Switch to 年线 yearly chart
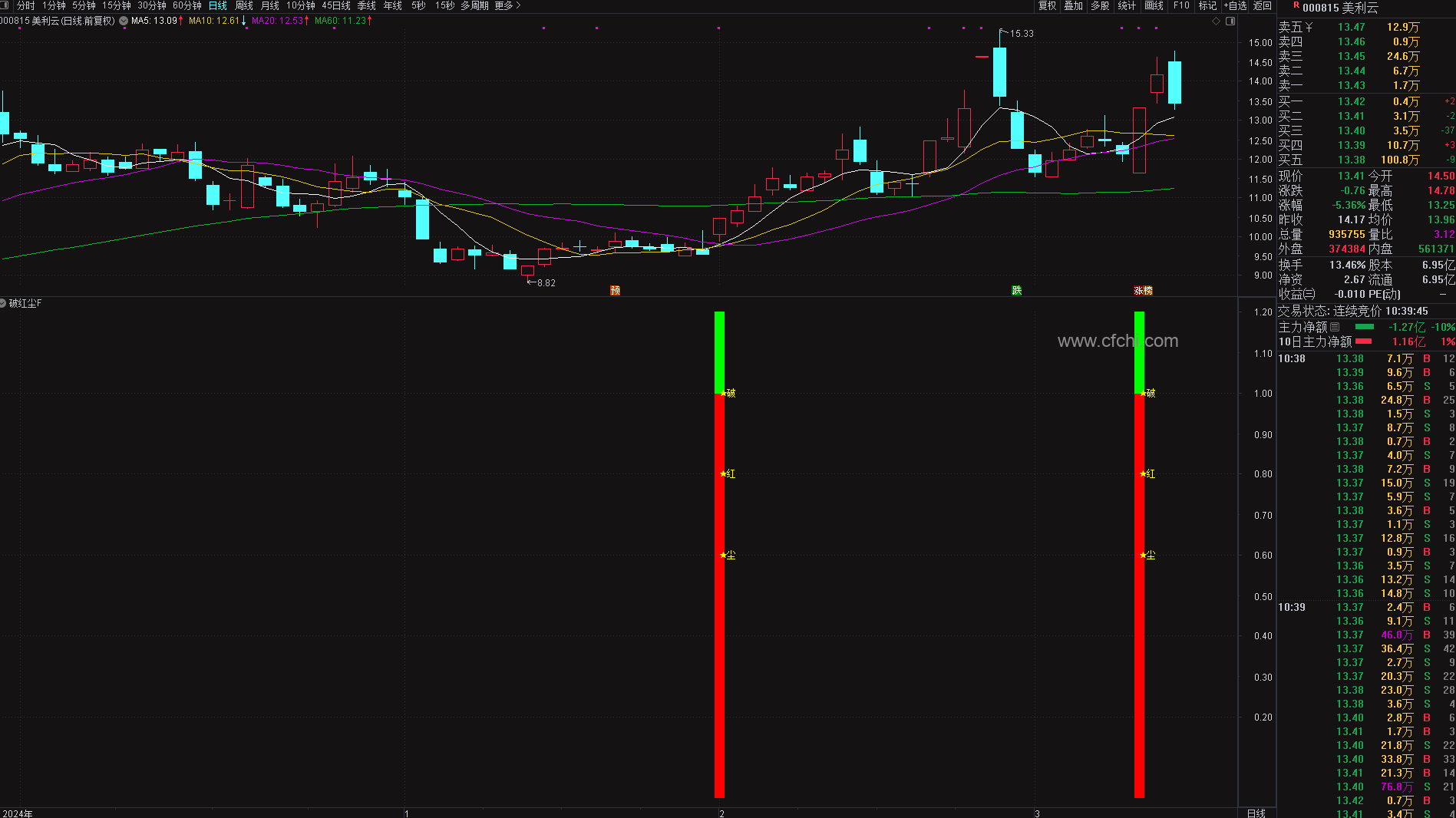 point(393,5)
